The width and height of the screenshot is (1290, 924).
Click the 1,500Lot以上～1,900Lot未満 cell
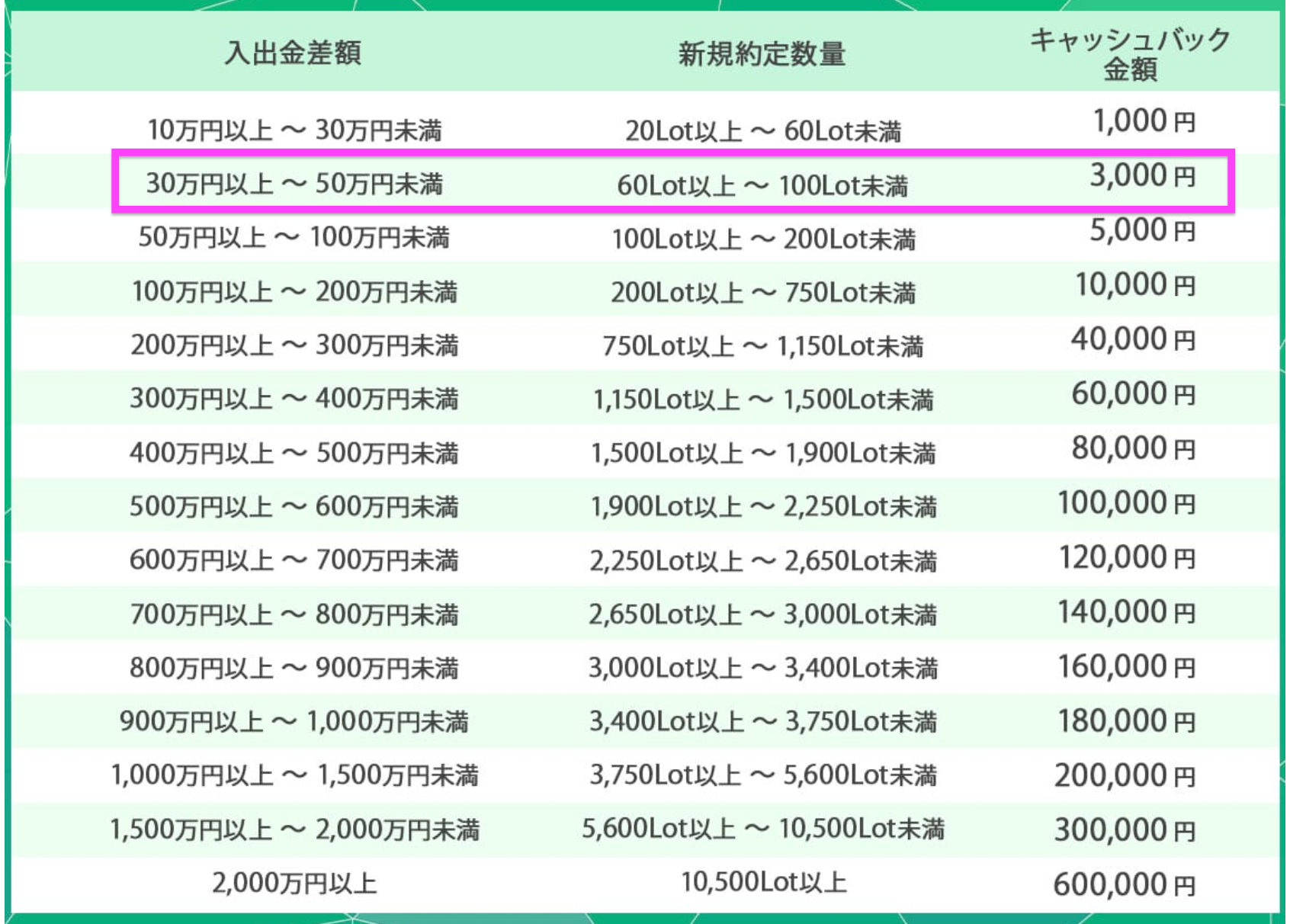pyautogui.click(x=762, y=454)
